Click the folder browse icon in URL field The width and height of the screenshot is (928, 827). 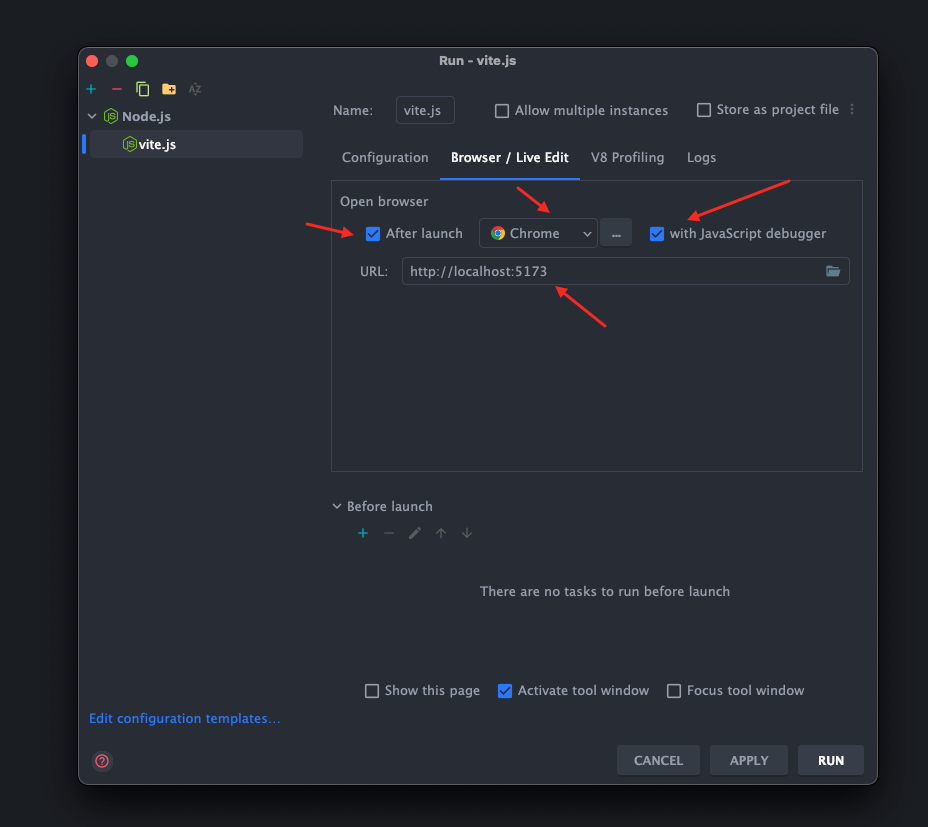pos(833,271)
